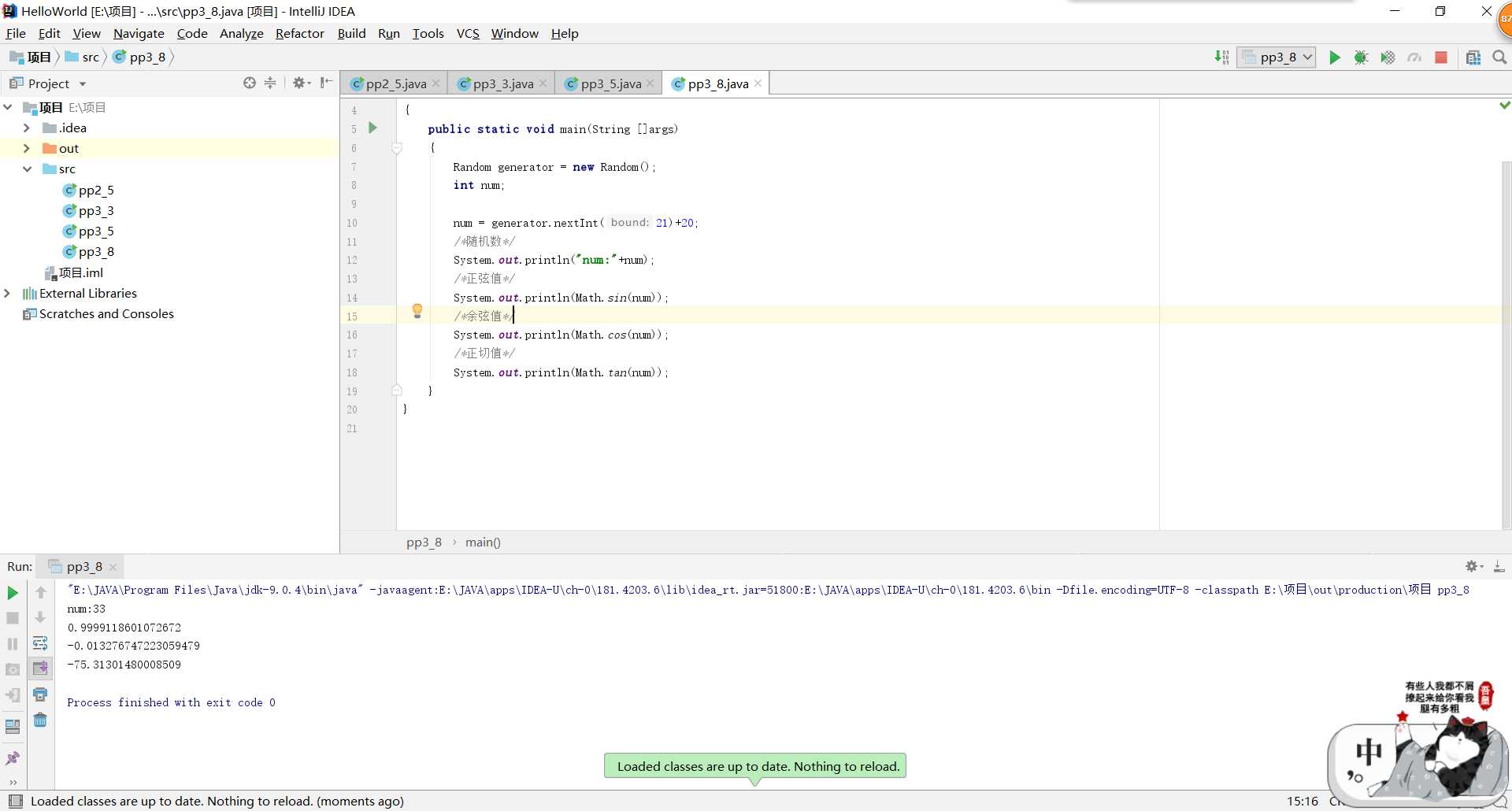Expand the .idea folder
Viewport: 1512px width, 811px height.
[27, 128]
